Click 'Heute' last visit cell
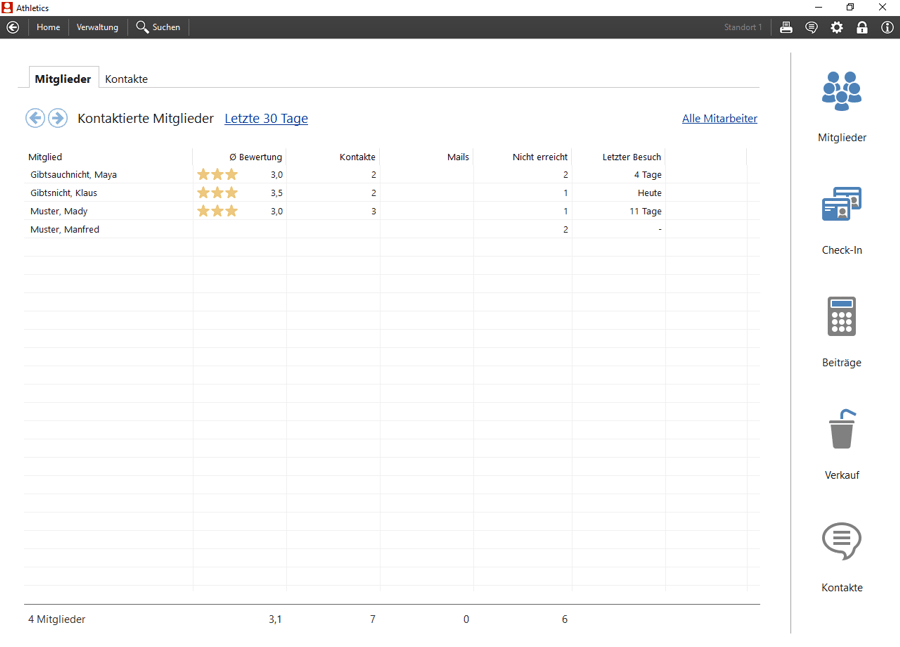 point(649,193)
